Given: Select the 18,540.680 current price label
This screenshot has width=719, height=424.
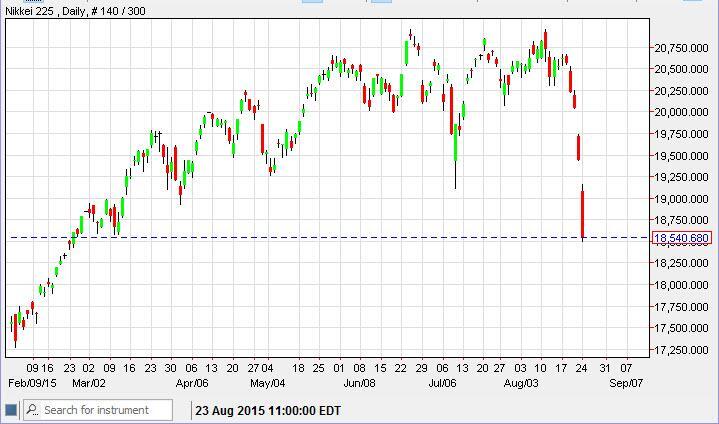Looking at the screenshot, I should [x=681, y=238].
